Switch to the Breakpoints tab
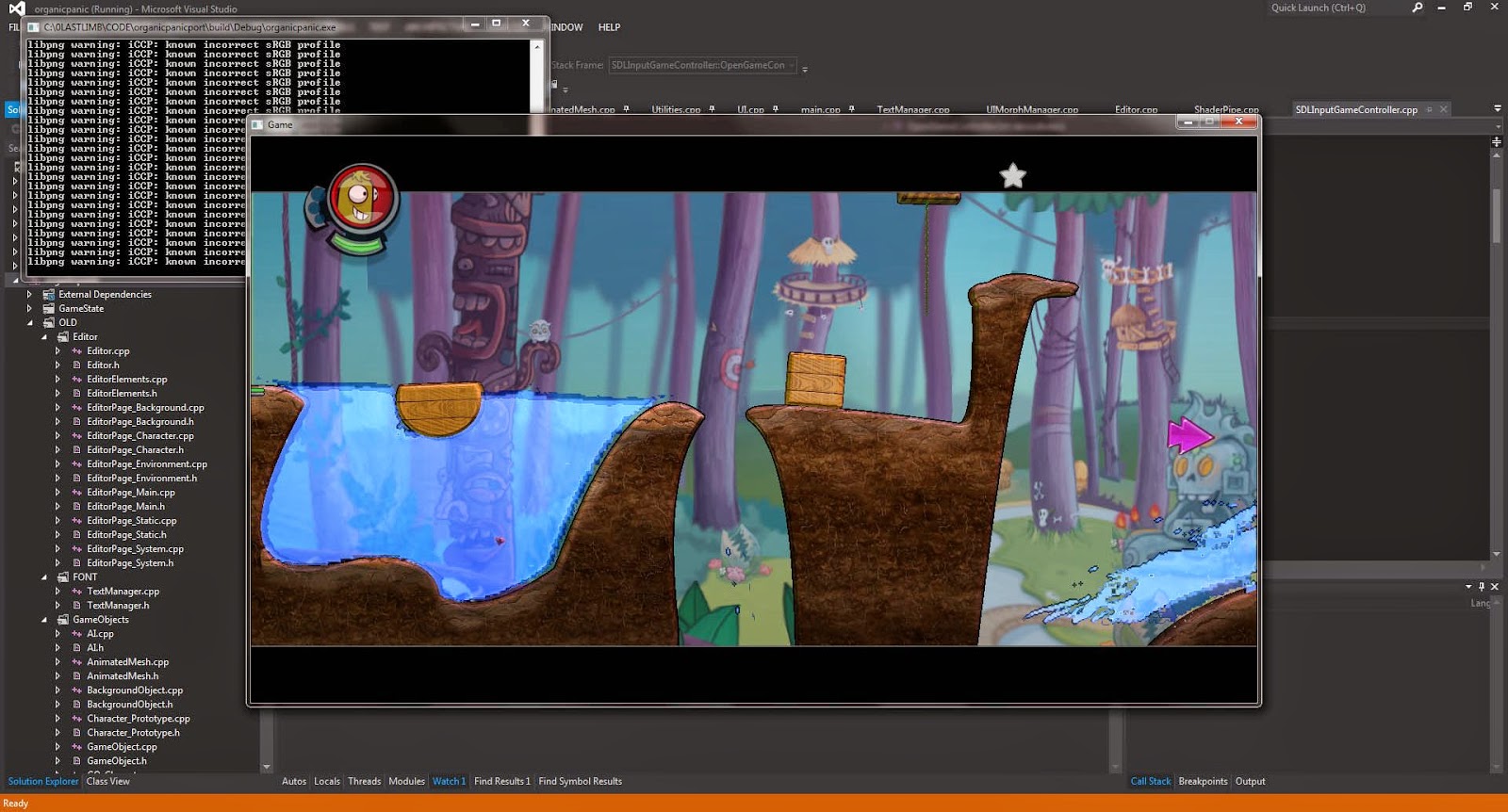The width and height of the screenshot is (1508, 812). click(x=1203, y=781)
